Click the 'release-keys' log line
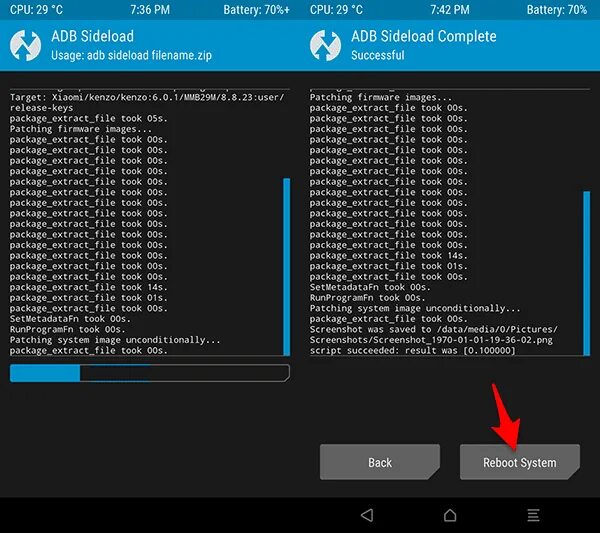This screenshot has height=533, width=600. click(x=41, y=108)
